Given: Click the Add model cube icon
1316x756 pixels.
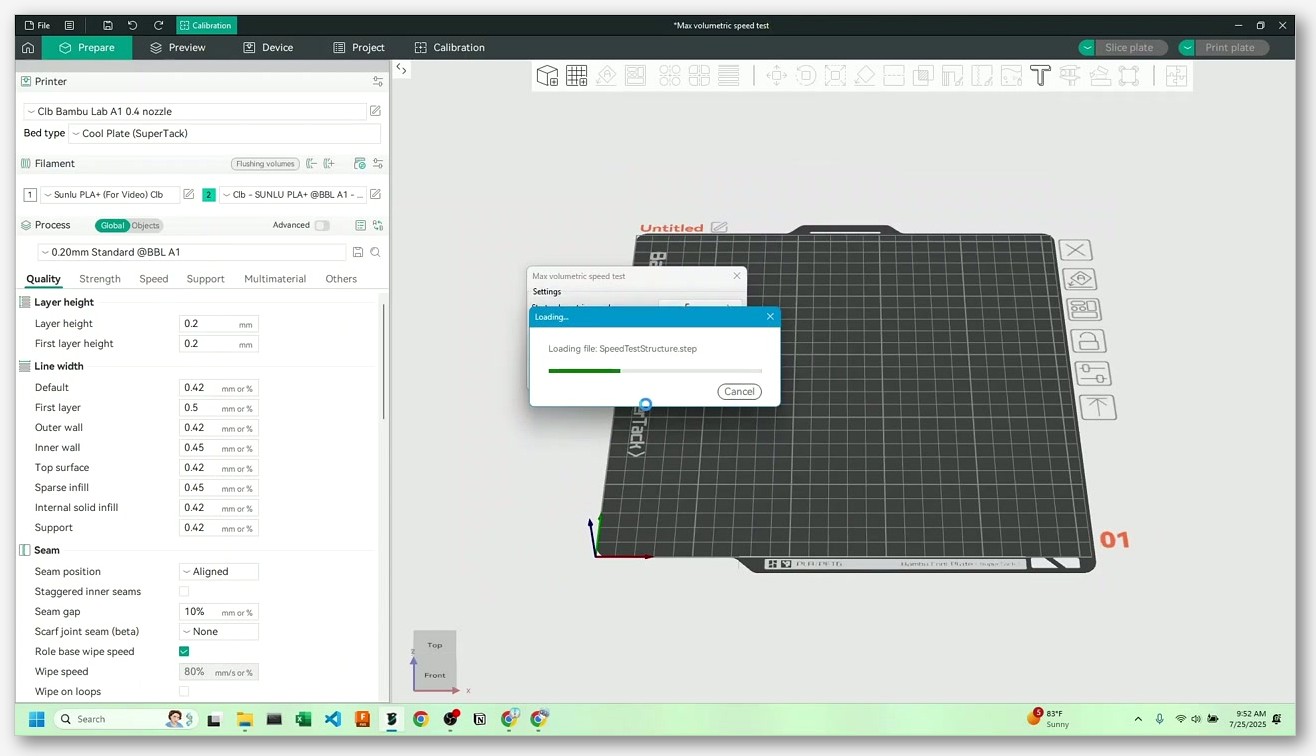Looking at the screenshot, I should coord(547,76).
